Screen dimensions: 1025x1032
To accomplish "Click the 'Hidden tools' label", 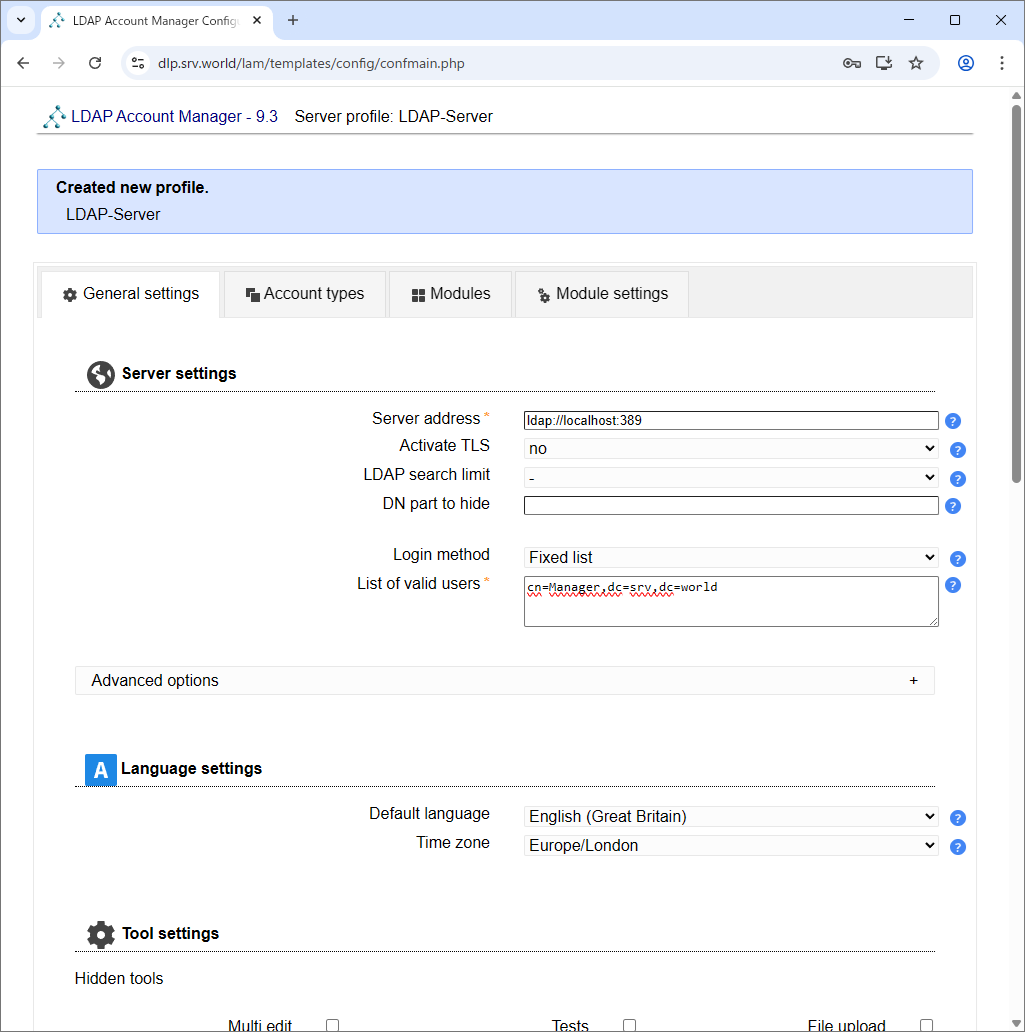I will coord(119,979).
